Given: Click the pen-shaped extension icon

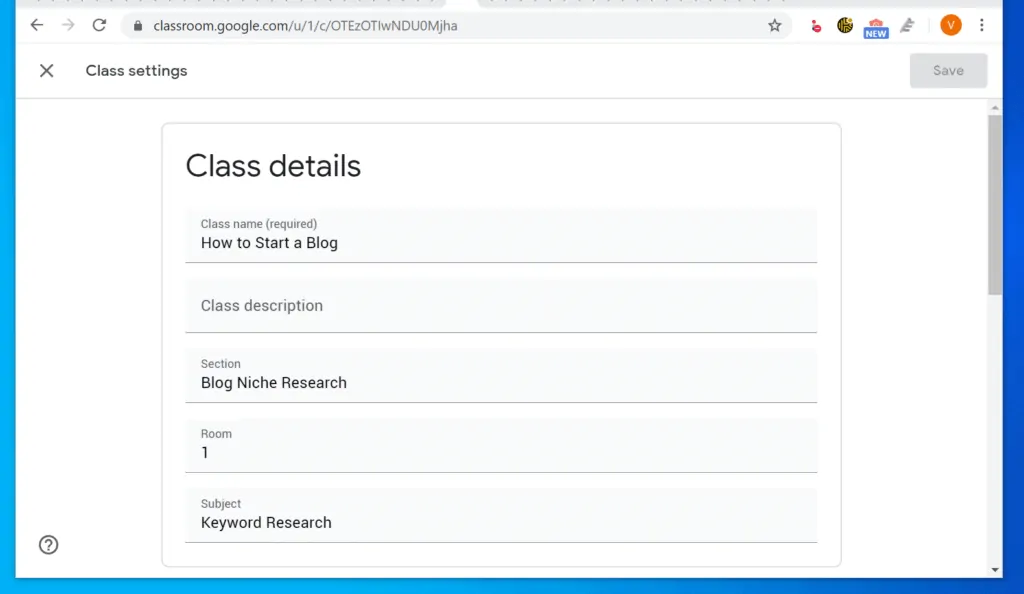Looking at the screenshot, I should pyautogui.click(x=906, y=25).
